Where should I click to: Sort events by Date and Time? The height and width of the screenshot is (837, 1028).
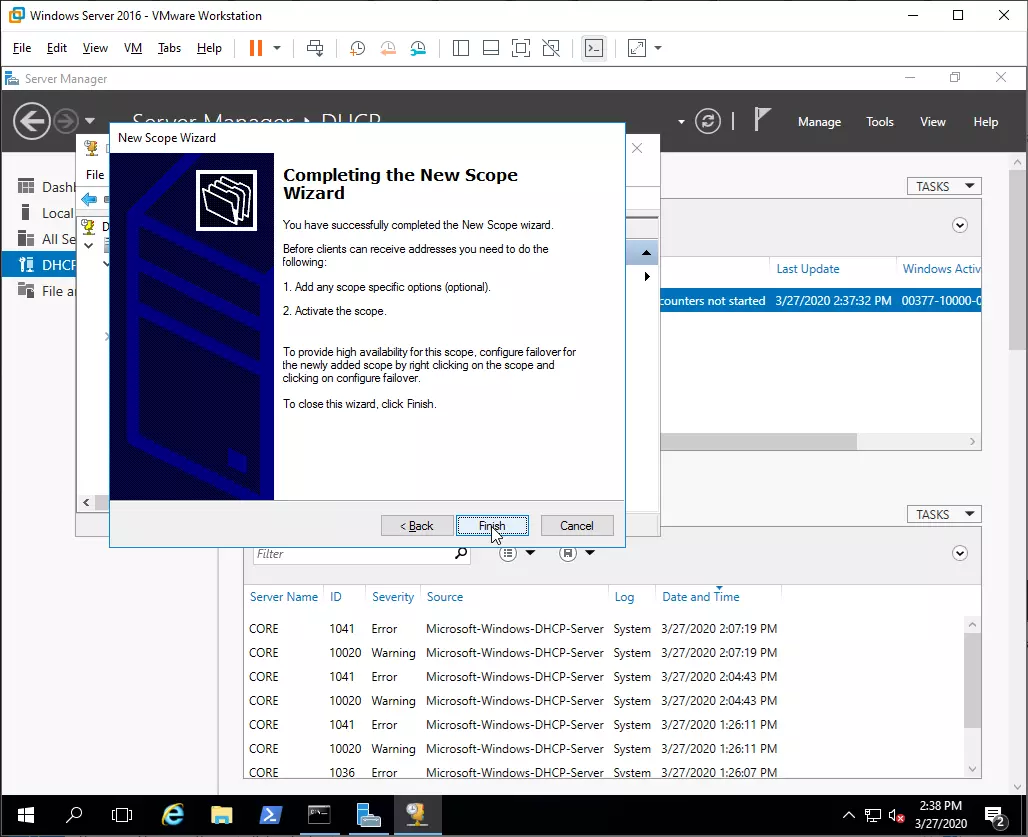(x=701, y=596)
